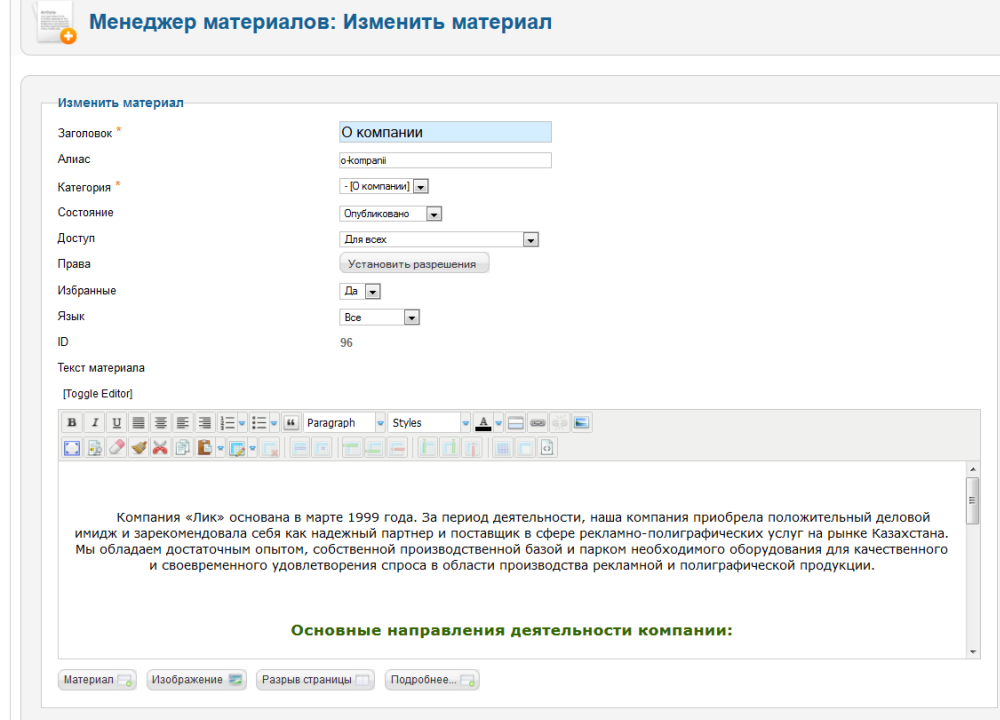Click the Установить разрешения button
This screenshot has height=720, width=1000.
click(414, 264)
